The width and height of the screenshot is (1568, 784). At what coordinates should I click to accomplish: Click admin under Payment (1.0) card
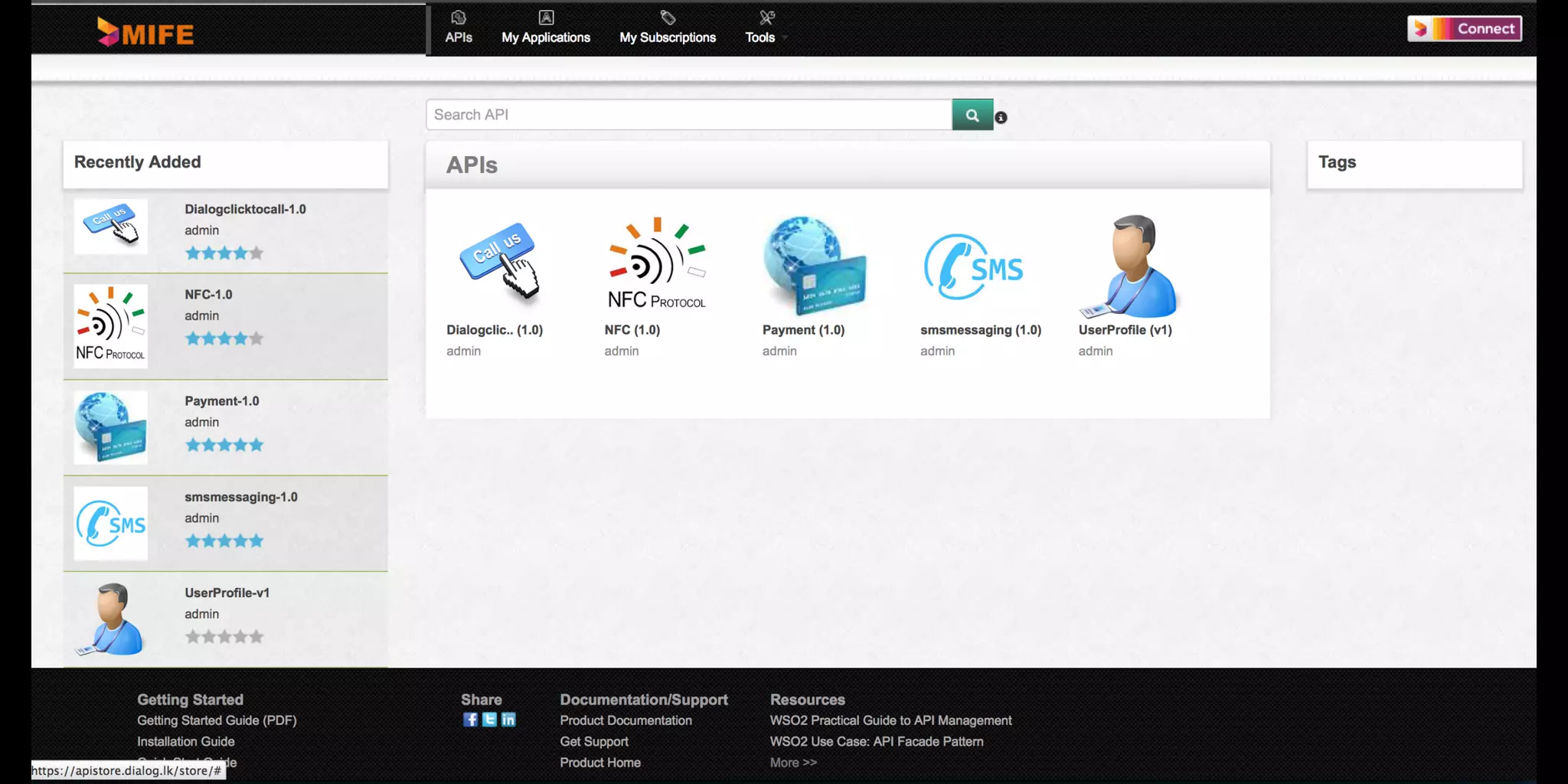(779, 351)
